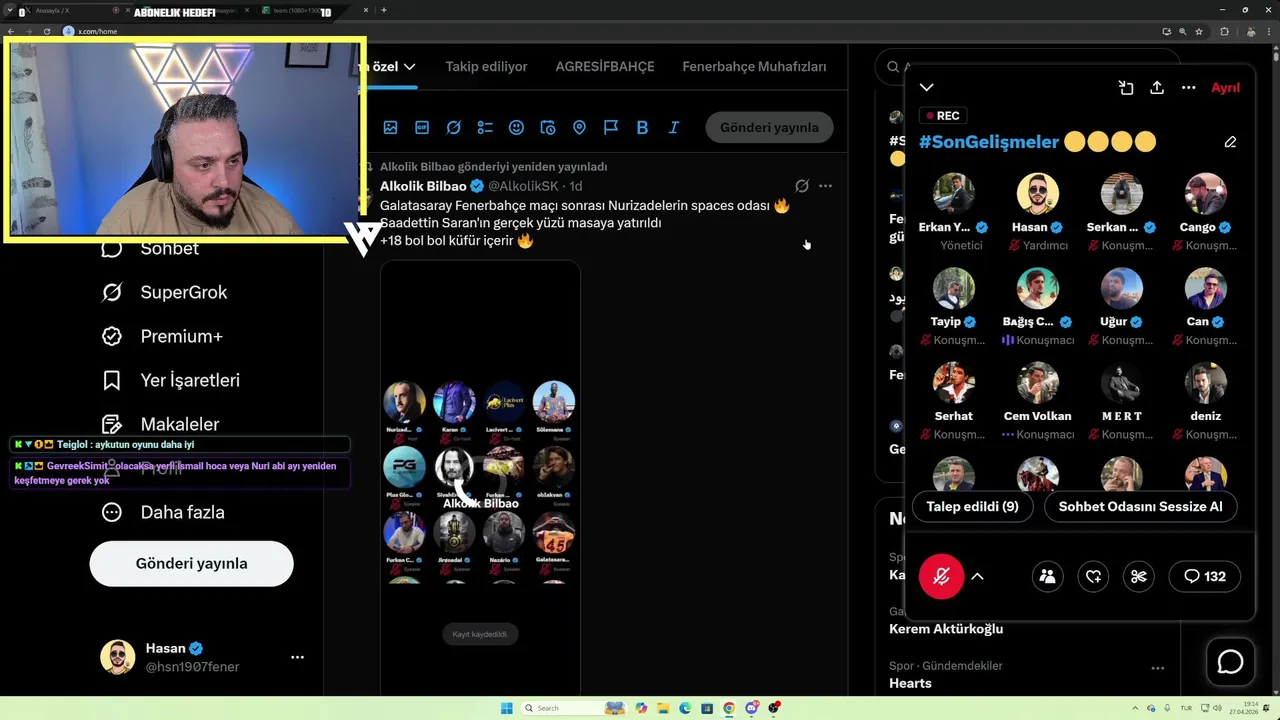Open the Space more options menu
Viewport: 1280px width, 720px height.
(1188, 88)
